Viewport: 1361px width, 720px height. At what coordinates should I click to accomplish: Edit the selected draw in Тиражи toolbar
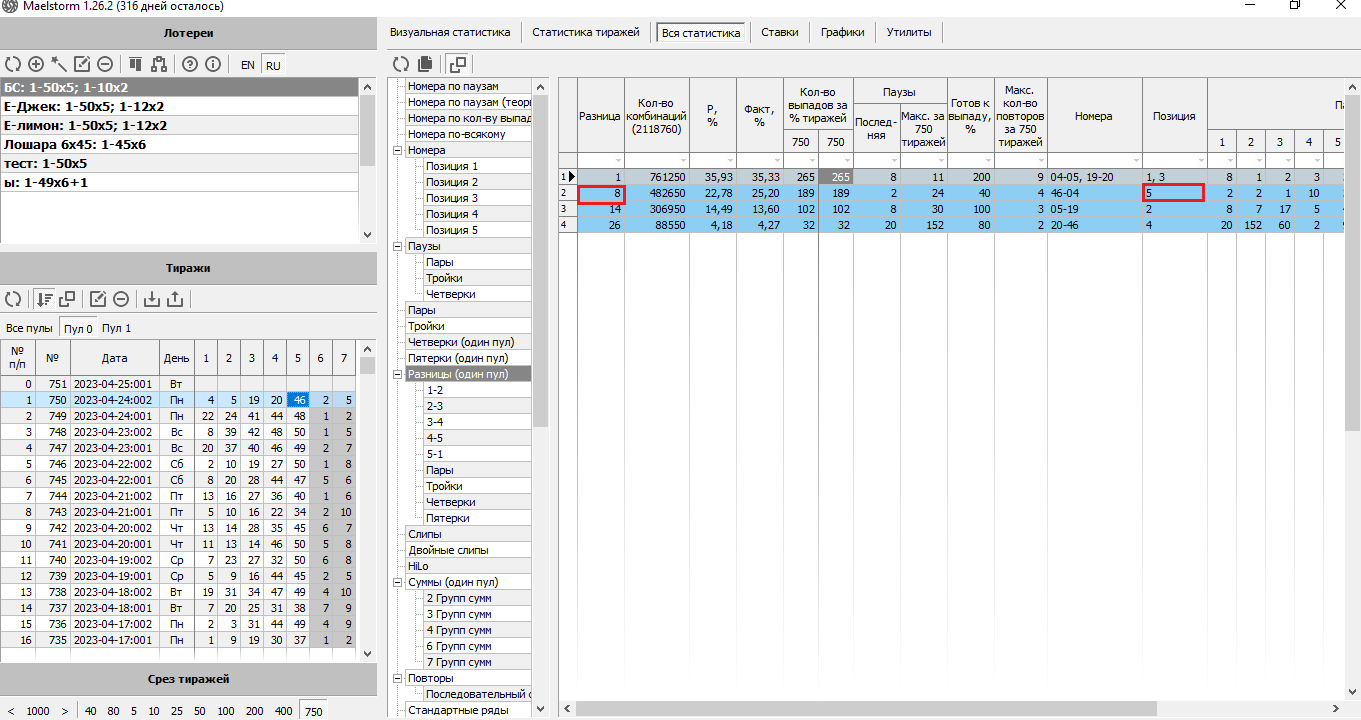(98, 298)
